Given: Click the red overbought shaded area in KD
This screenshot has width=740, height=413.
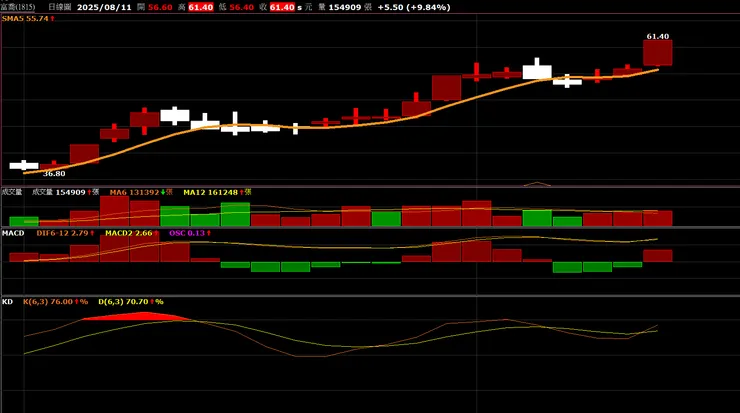Looking at the screenshot, I should click(x=137, y=316).
